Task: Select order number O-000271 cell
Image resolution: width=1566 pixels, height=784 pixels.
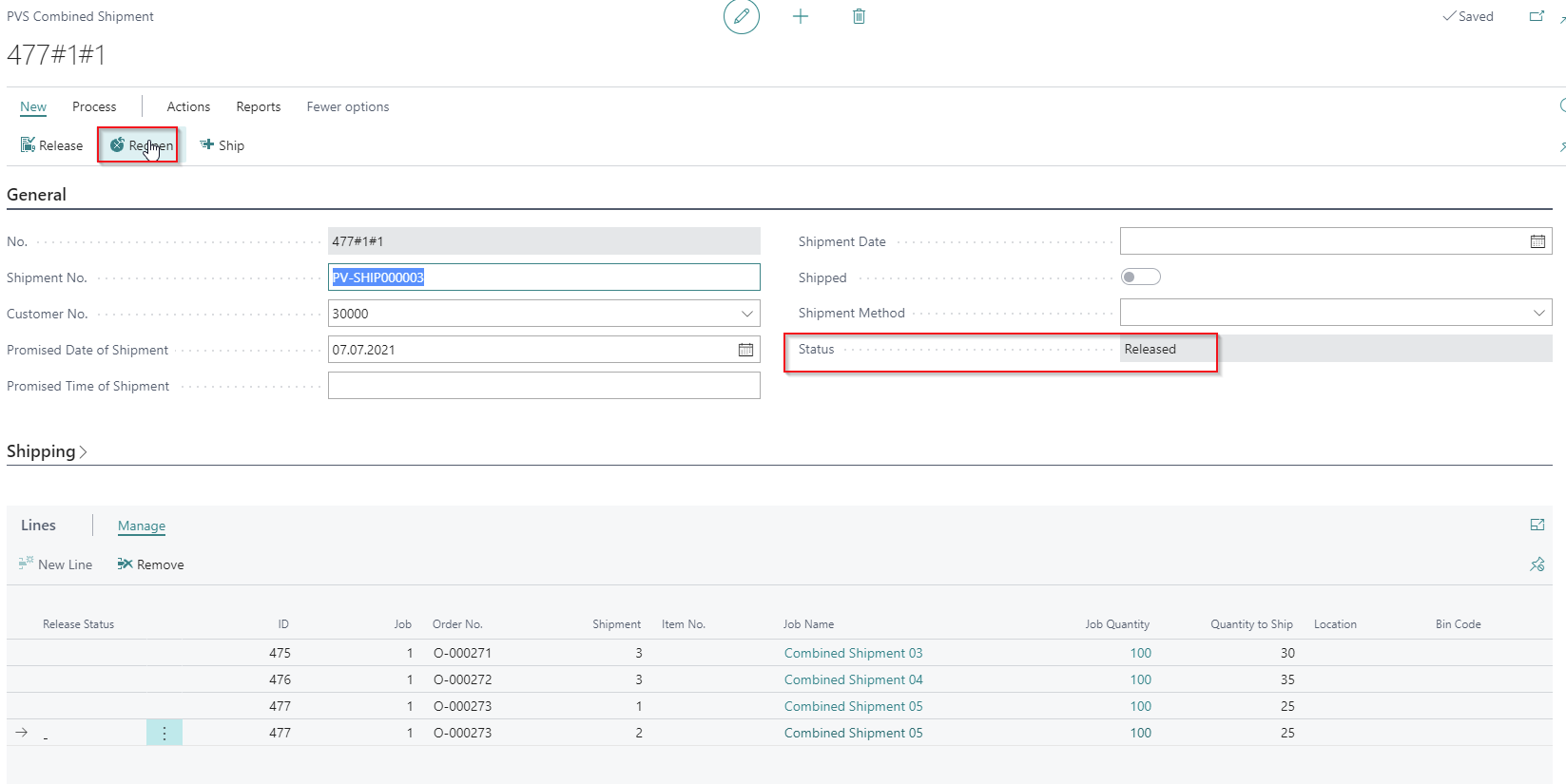Action: click(462, 653)
